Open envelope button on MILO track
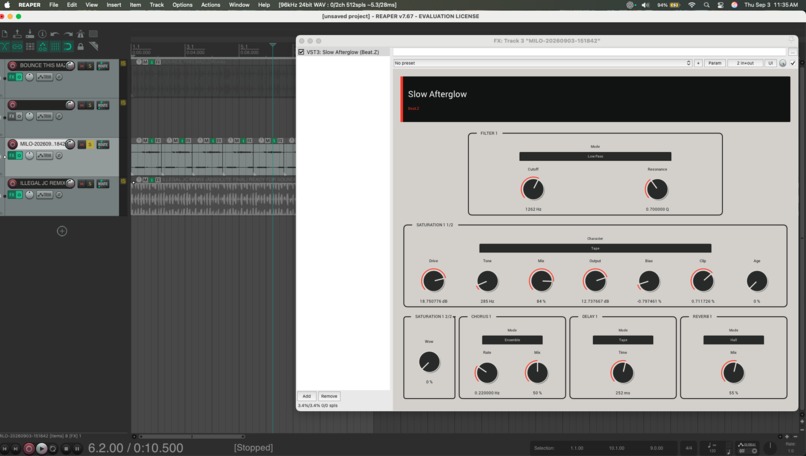 click(45, 155)
